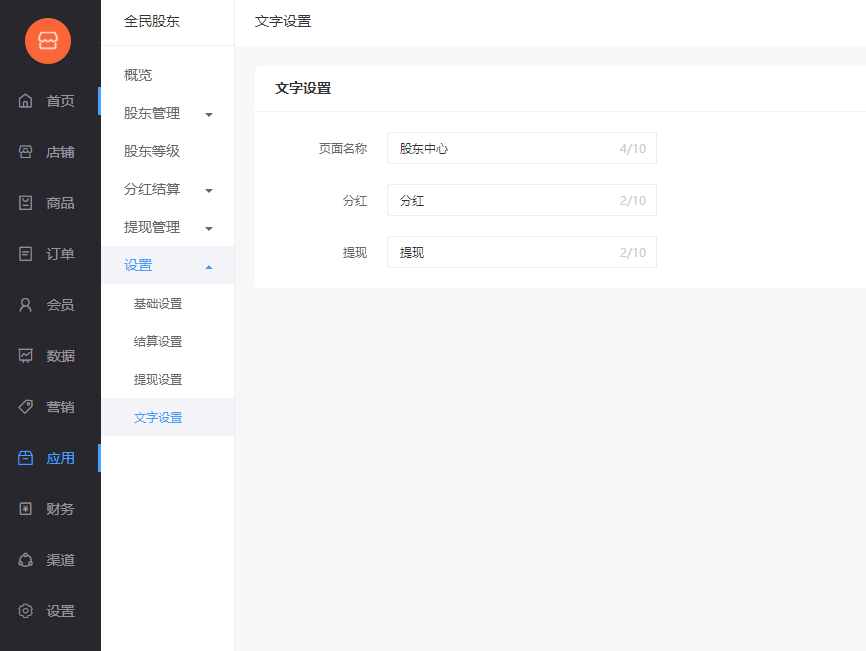The height and width of the screenshot is (651, 866).
Task: Open the 首页 home icon
Action: click(25, 101)
